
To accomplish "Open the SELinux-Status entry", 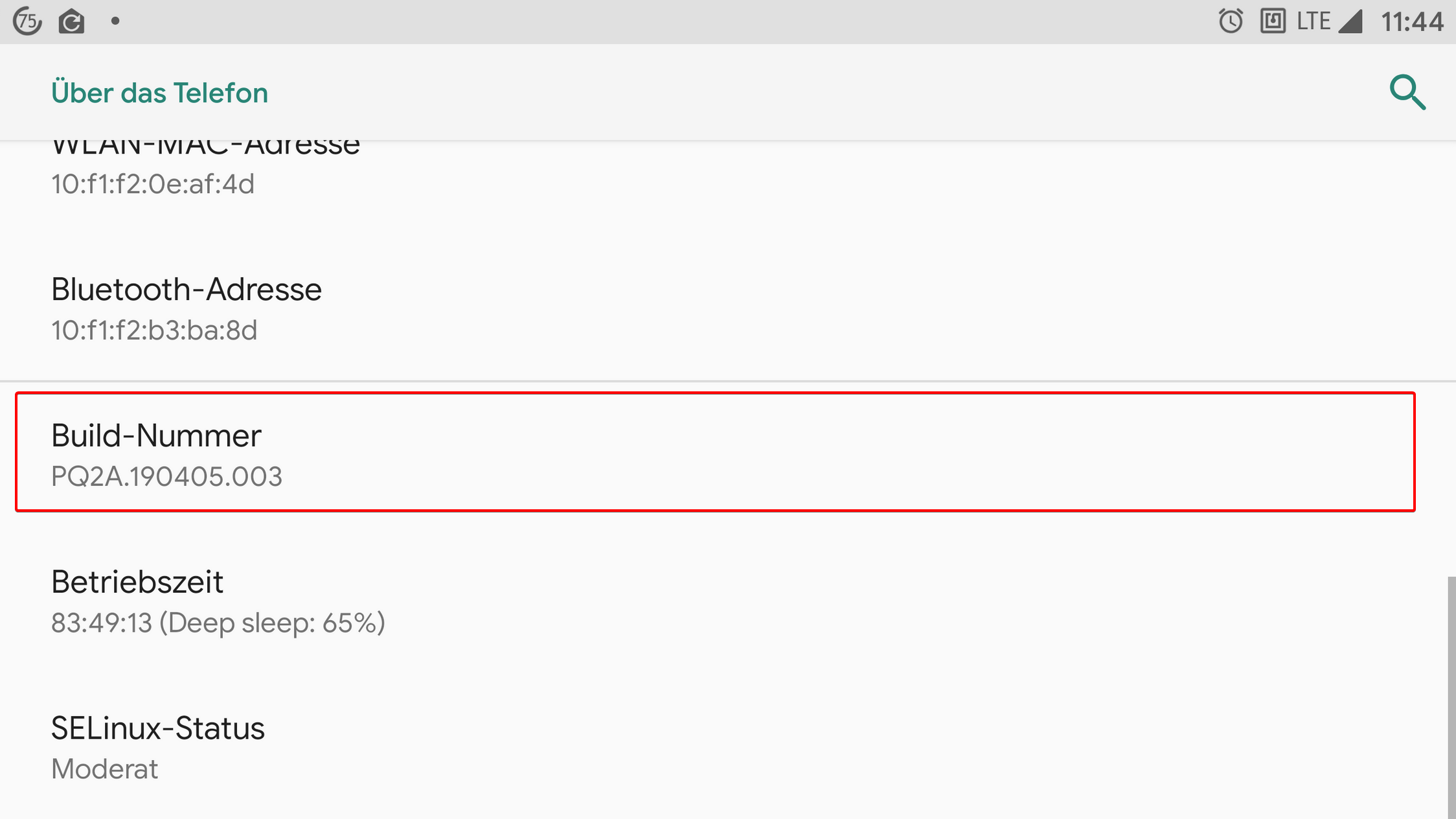I will [x=728, y=747].
